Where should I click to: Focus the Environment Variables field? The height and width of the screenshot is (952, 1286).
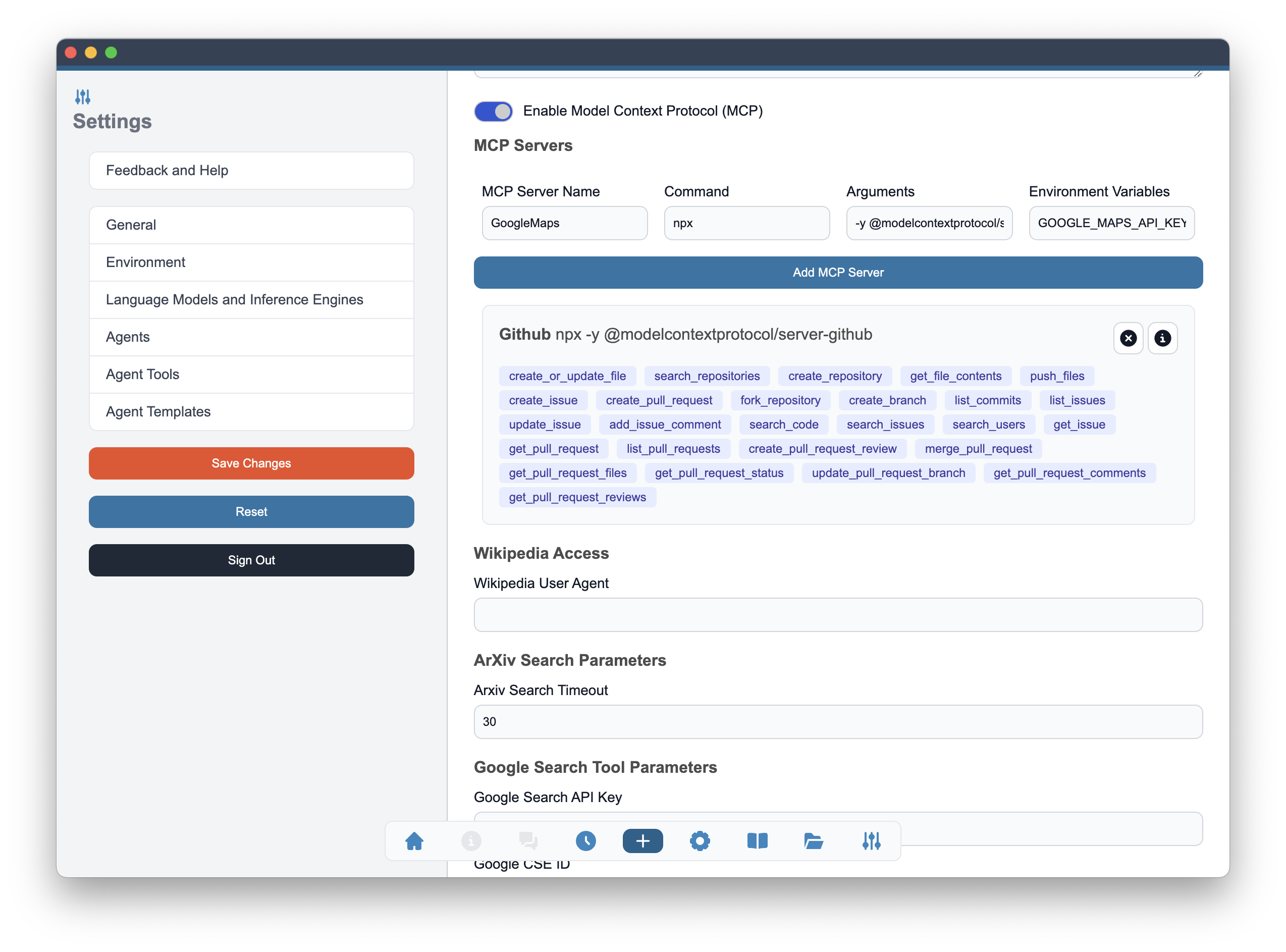tap(1111, 223)
